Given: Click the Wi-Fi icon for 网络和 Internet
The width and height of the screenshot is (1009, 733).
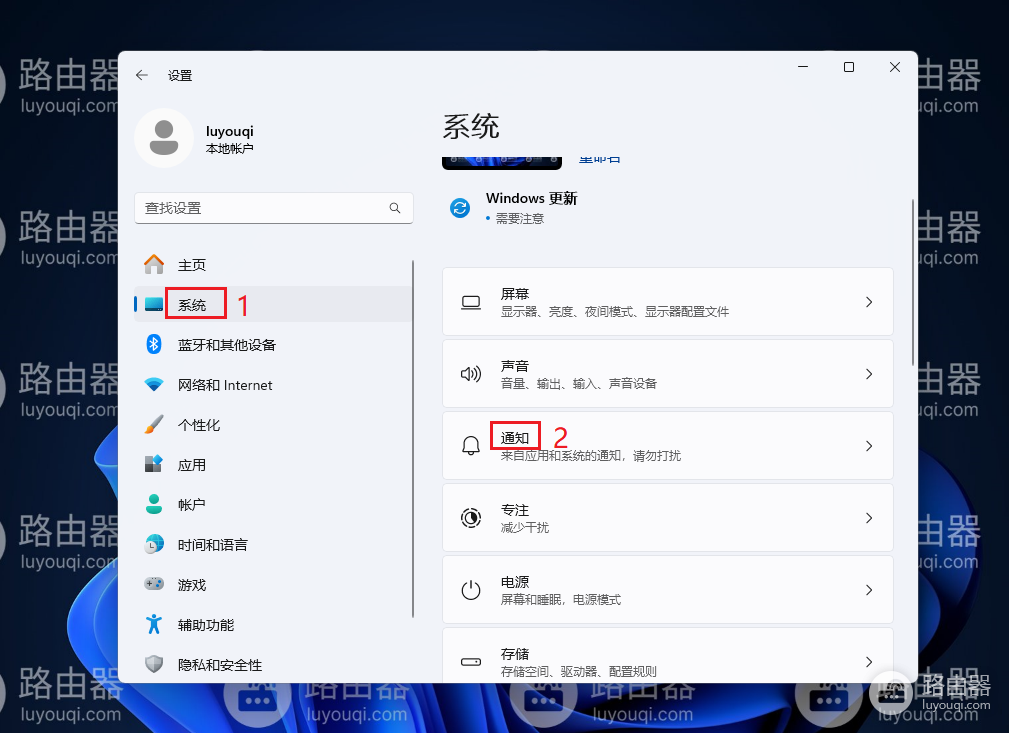Looking at the screenshot, I should tap(154, 385).
